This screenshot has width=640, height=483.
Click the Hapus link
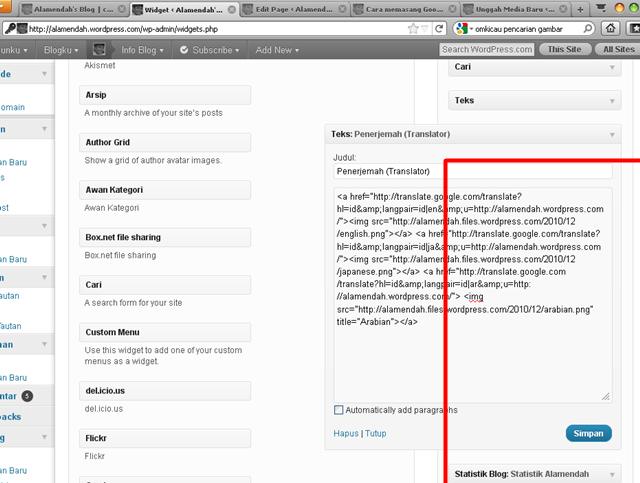pos(346,433)
